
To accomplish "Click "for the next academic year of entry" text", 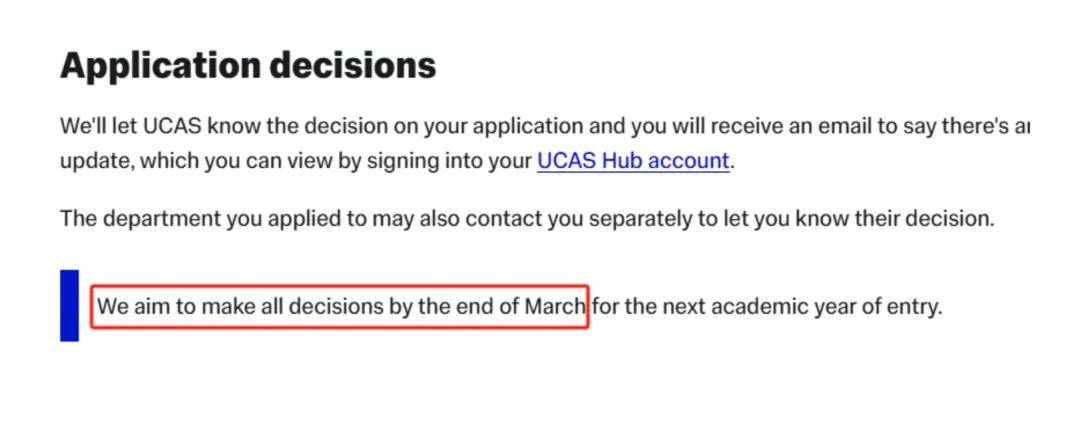I will coord(767,306).
